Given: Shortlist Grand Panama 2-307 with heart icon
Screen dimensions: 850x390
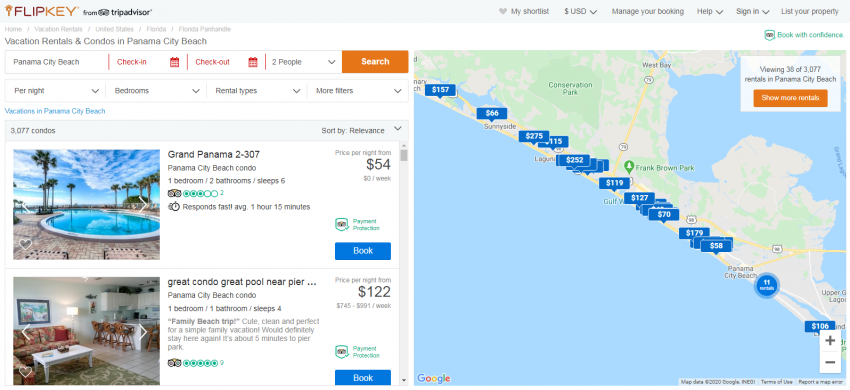Looking at the screenshot, I should (25, 244).
